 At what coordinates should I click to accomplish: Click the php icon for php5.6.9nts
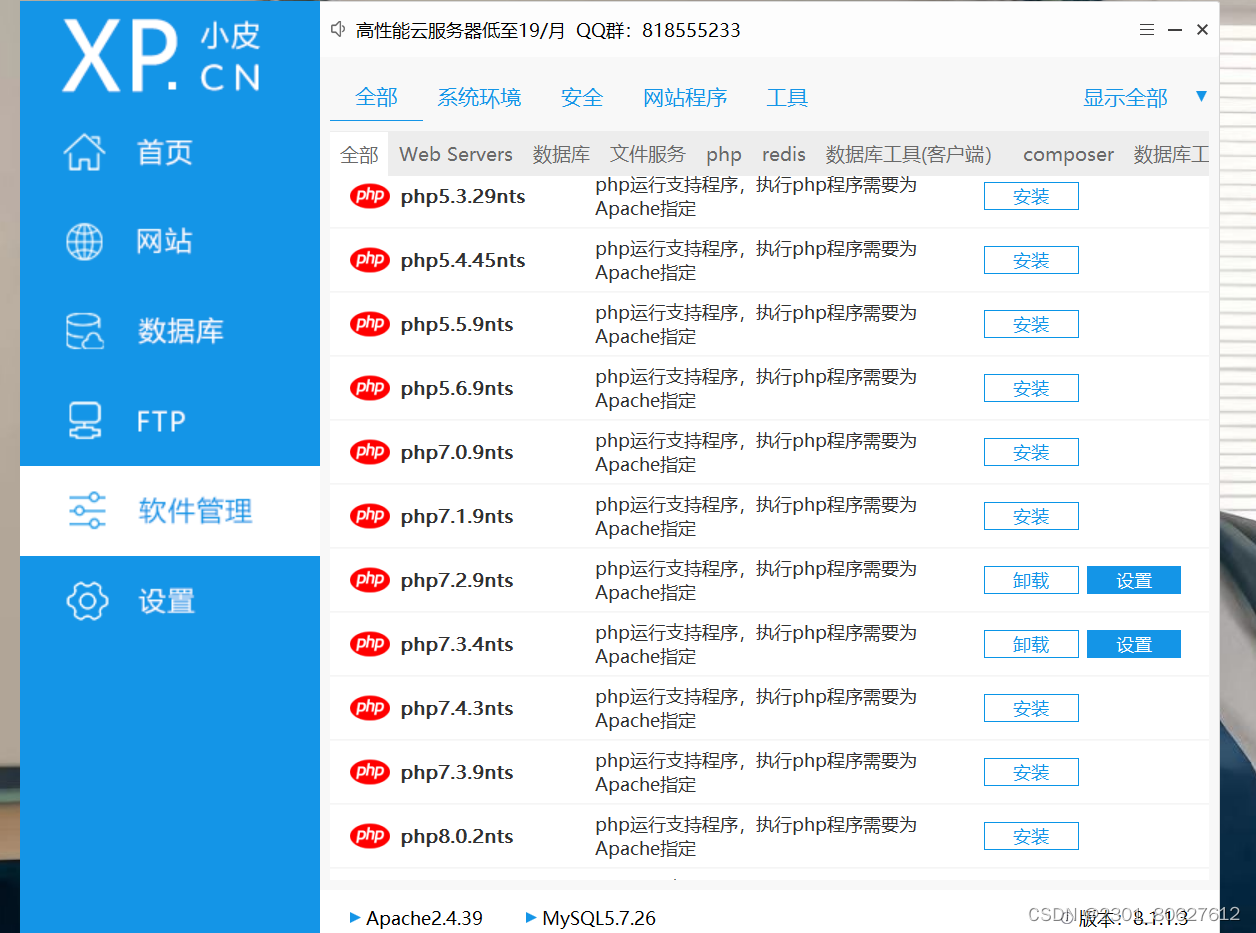click(x=370, y=388)
